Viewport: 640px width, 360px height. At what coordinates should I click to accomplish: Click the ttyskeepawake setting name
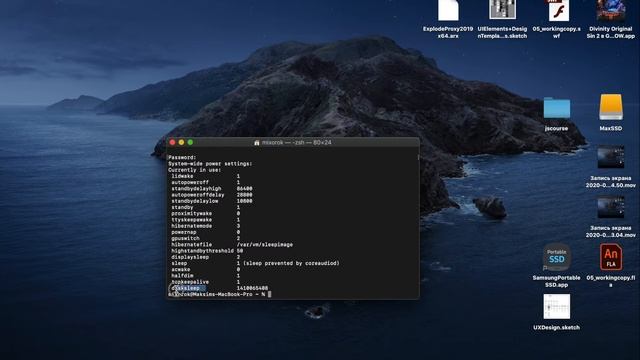[191, 220]
